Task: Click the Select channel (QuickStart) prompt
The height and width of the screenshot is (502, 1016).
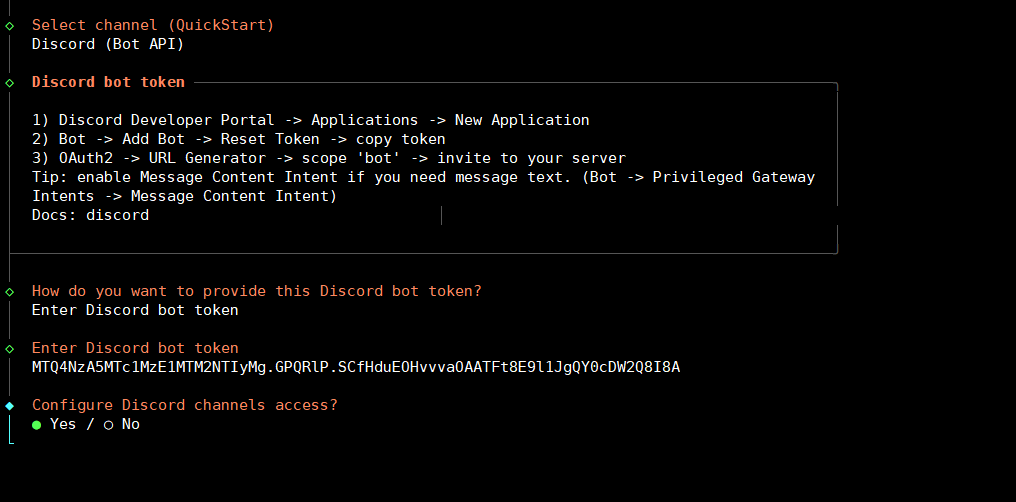Action: pyautogui.click(x=153, y=25)
